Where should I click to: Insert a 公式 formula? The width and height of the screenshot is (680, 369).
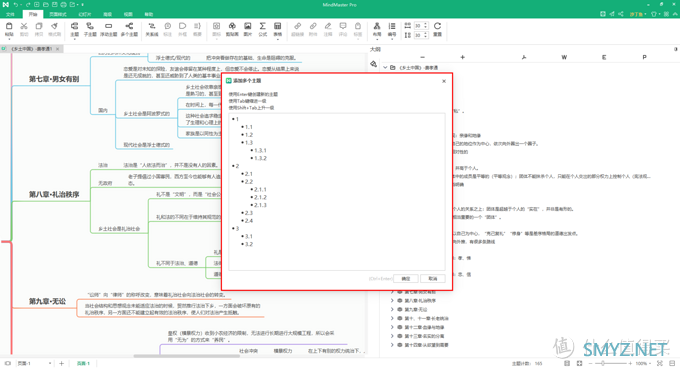(263, 29)
